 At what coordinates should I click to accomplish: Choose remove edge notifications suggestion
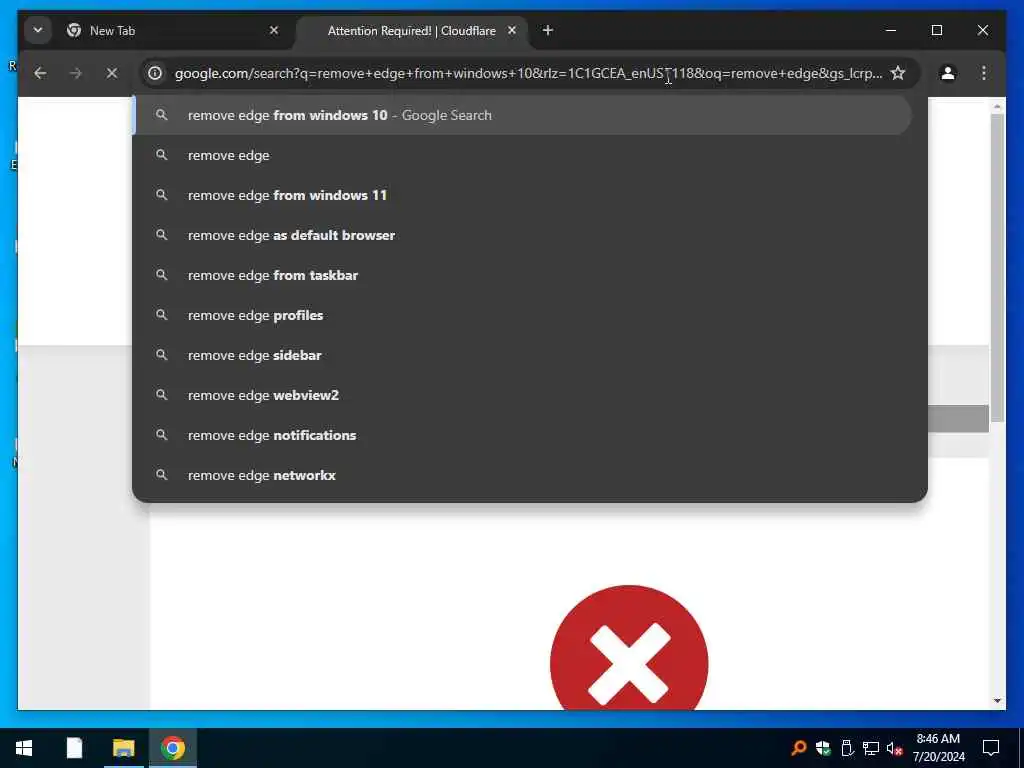click(x=522, y=436)
